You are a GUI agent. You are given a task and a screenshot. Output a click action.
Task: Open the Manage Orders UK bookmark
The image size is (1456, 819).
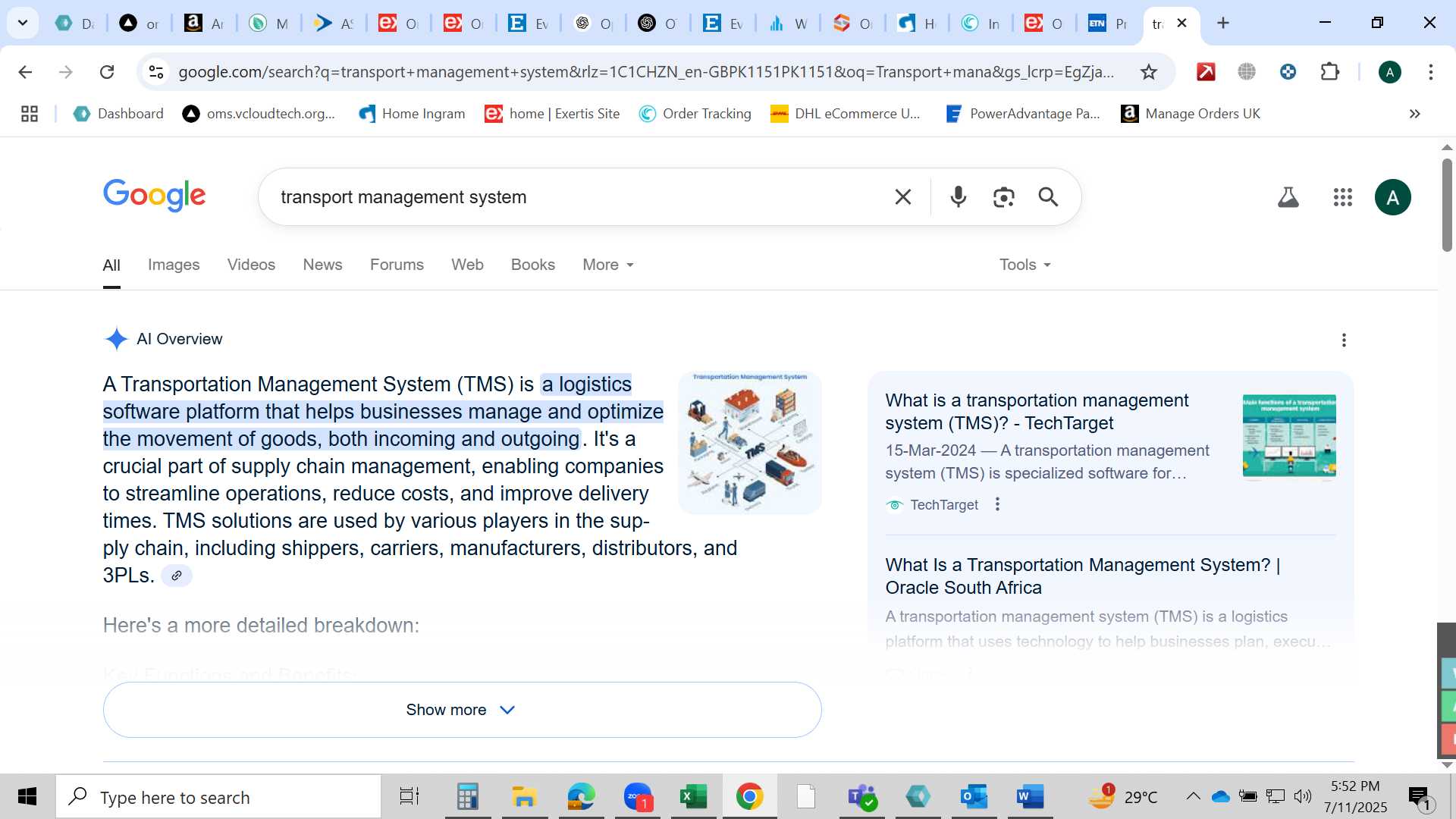point(1191,114)
